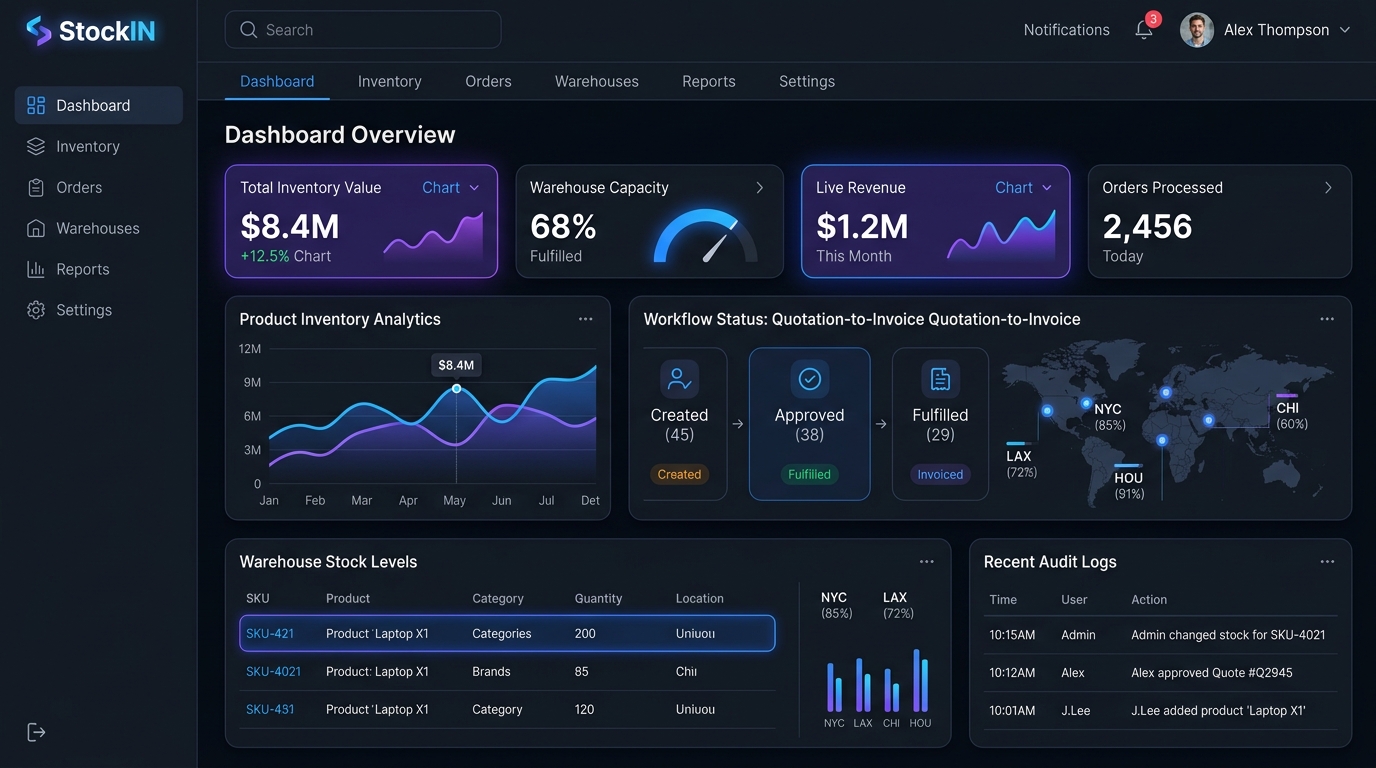
Task: Open Product Inventory Analytics more-options menu
Action: pyautogui.click(x=586, y=319)
